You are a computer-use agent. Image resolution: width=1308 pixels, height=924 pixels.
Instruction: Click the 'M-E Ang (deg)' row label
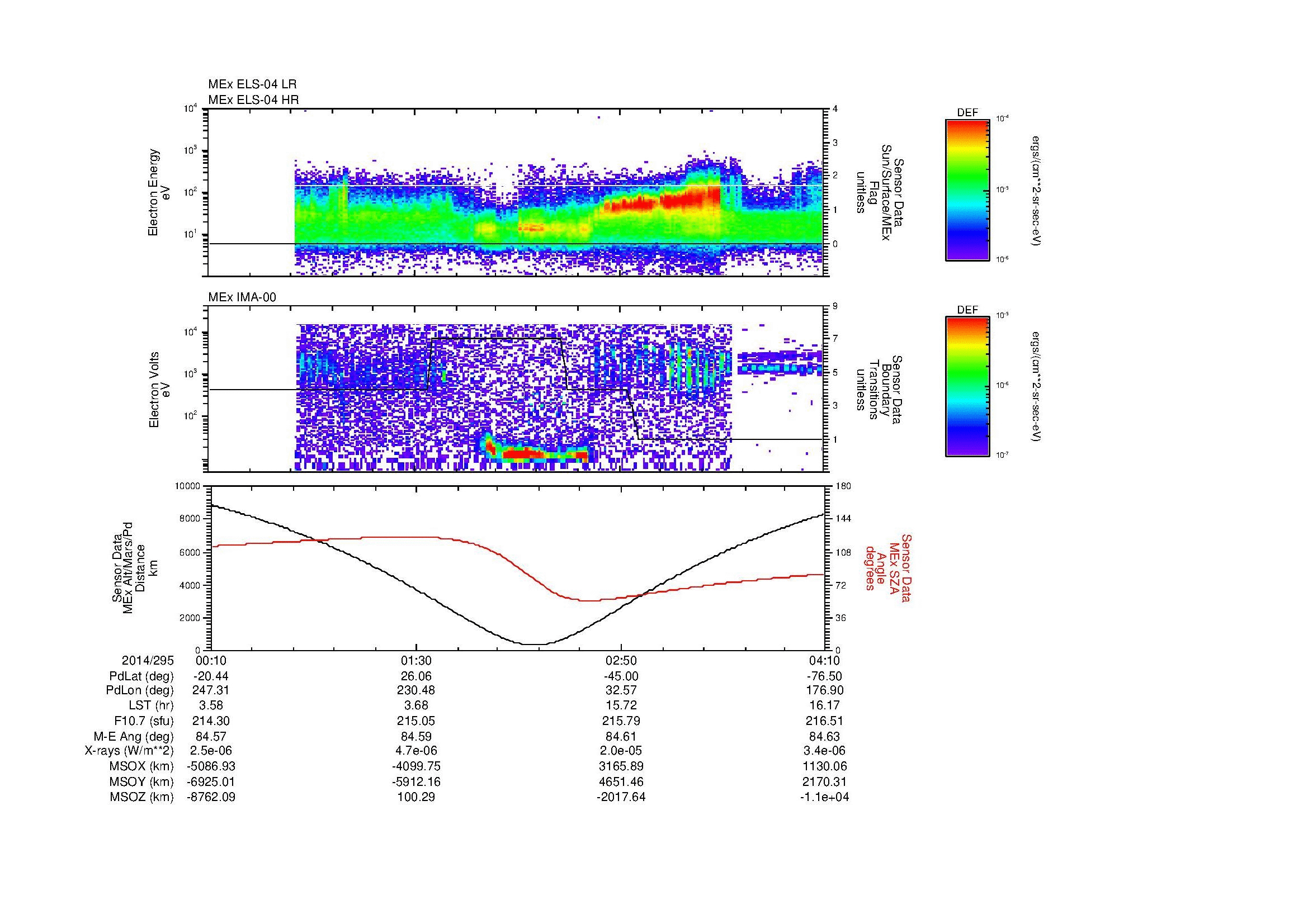coord(134,737)
